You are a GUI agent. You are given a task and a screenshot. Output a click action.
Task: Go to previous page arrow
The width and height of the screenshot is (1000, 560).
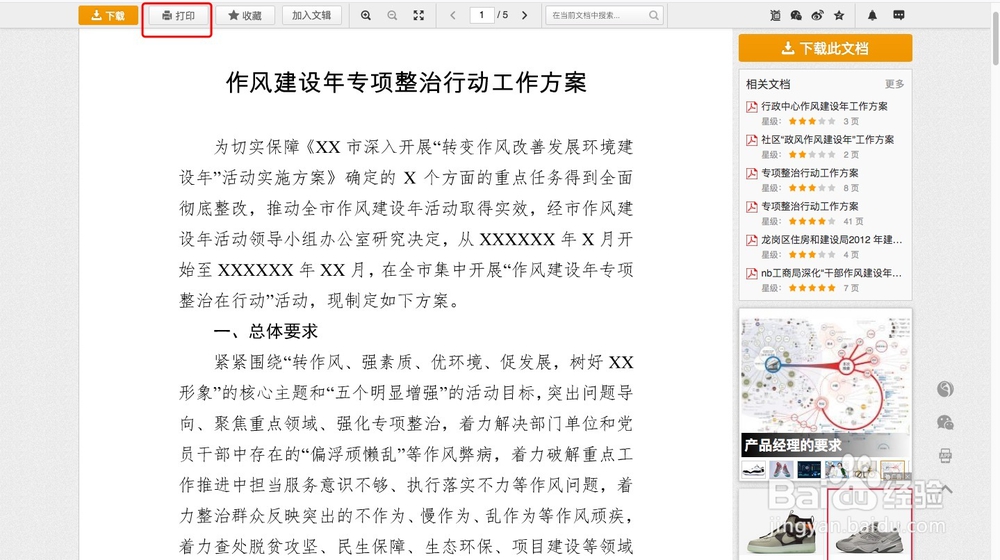[x=453, y=15]
